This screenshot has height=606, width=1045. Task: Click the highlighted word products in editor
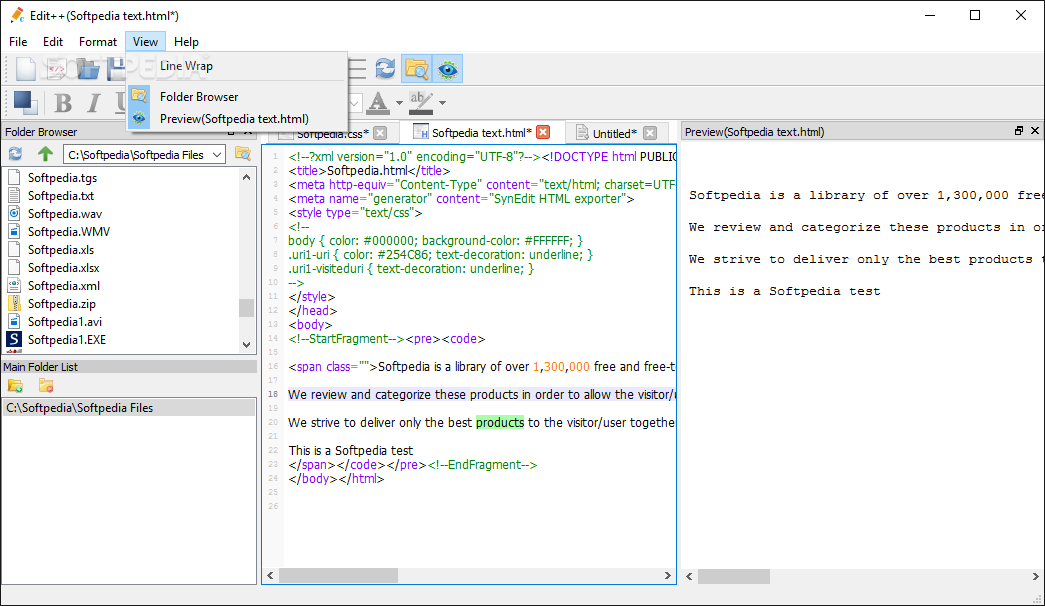[x=500, y=423]
